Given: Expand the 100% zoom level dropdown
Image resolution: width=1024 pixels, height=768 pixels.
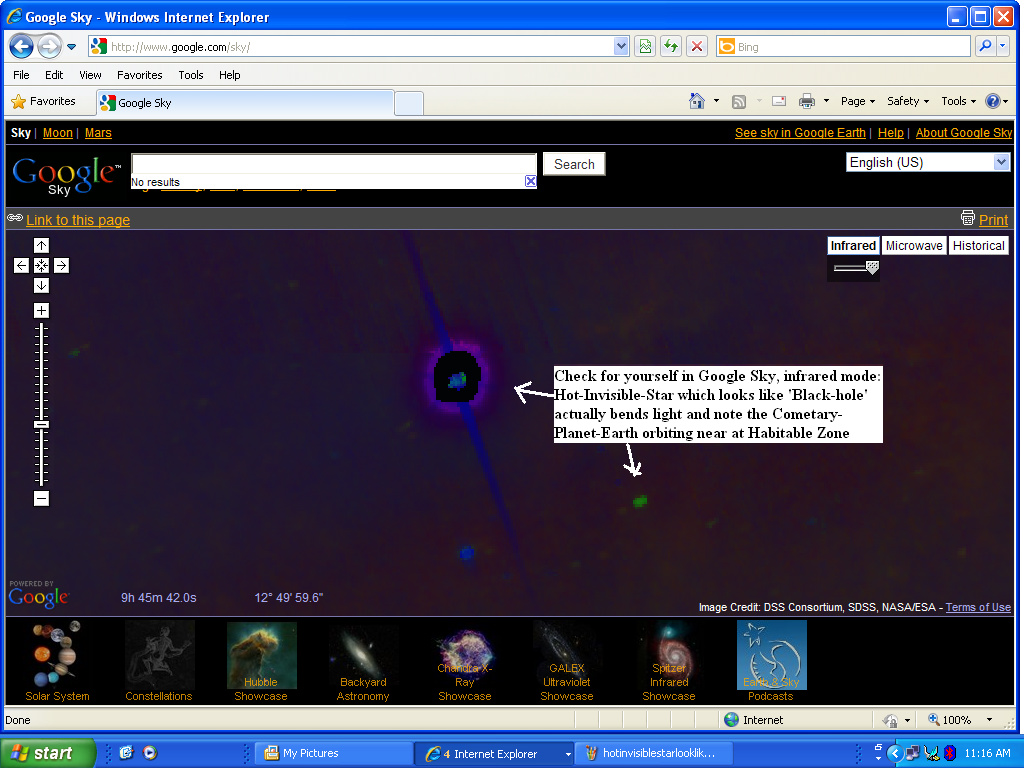Looking at the screenshot, I should pyautogui.click(x=989, y=720).
